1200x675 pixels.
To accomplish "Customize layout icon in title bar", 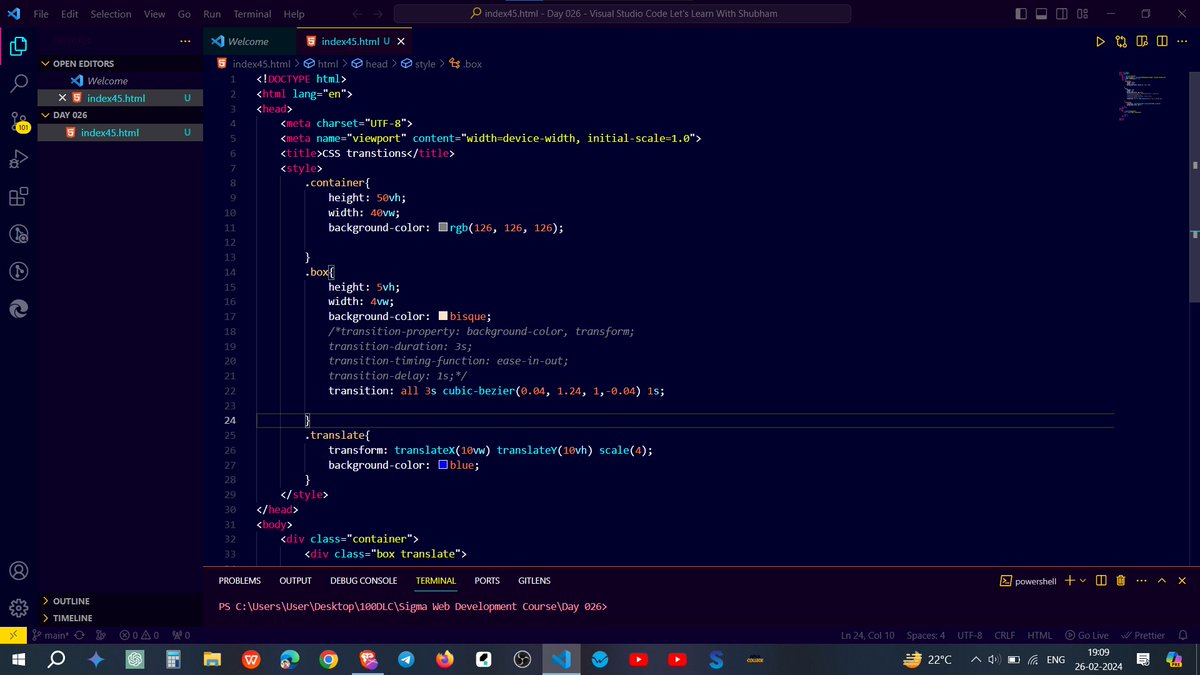I will [x=1083, y=14].
